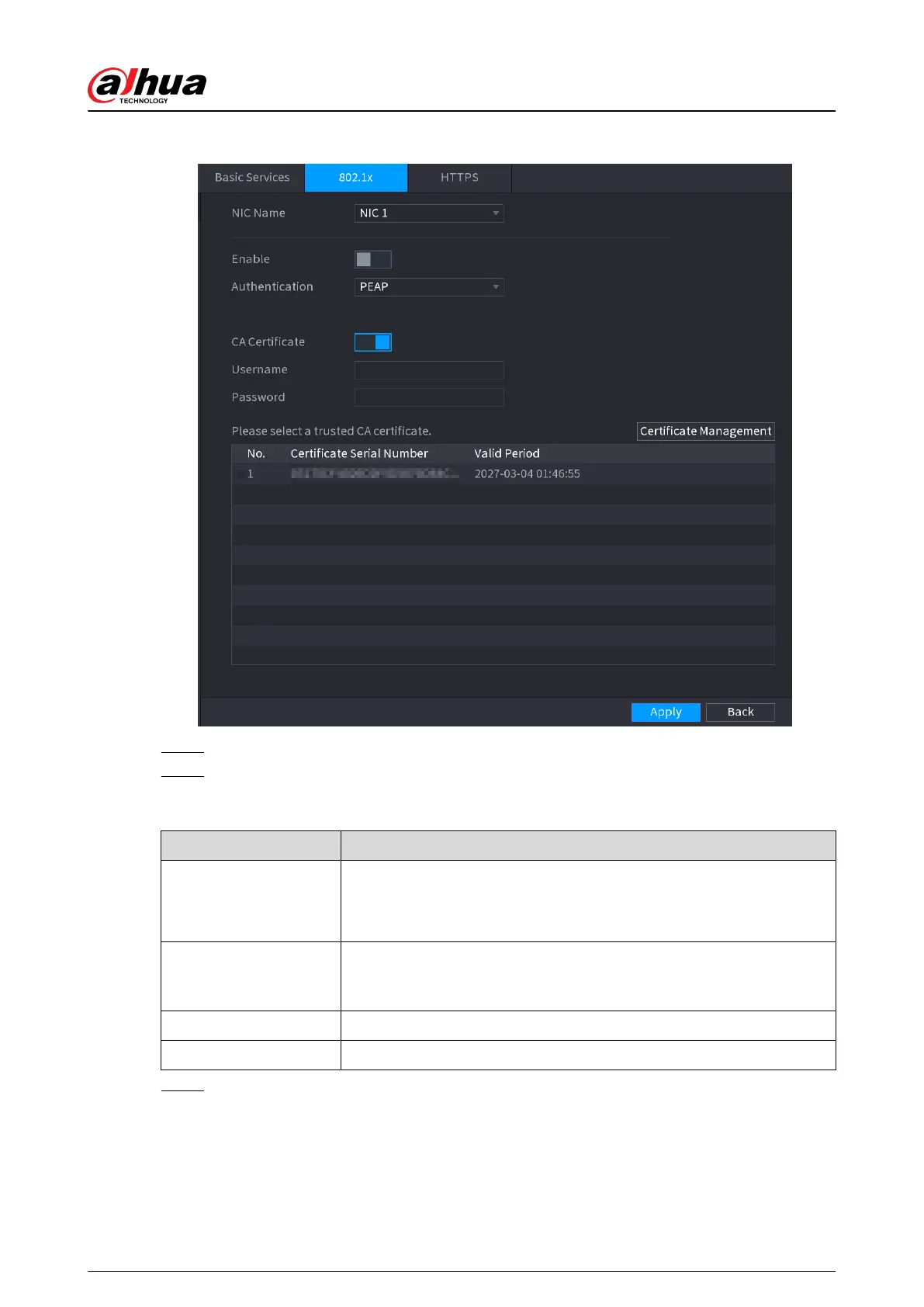Select the 802.1x tab
Viewport: 924px width, 1307px height.
click(x=356, y=178)
